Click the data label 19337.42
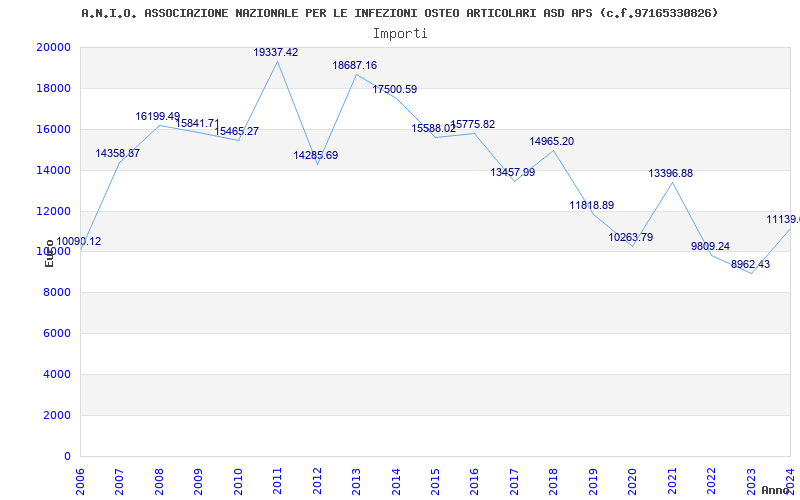800x500 pixels. [276, 52]
